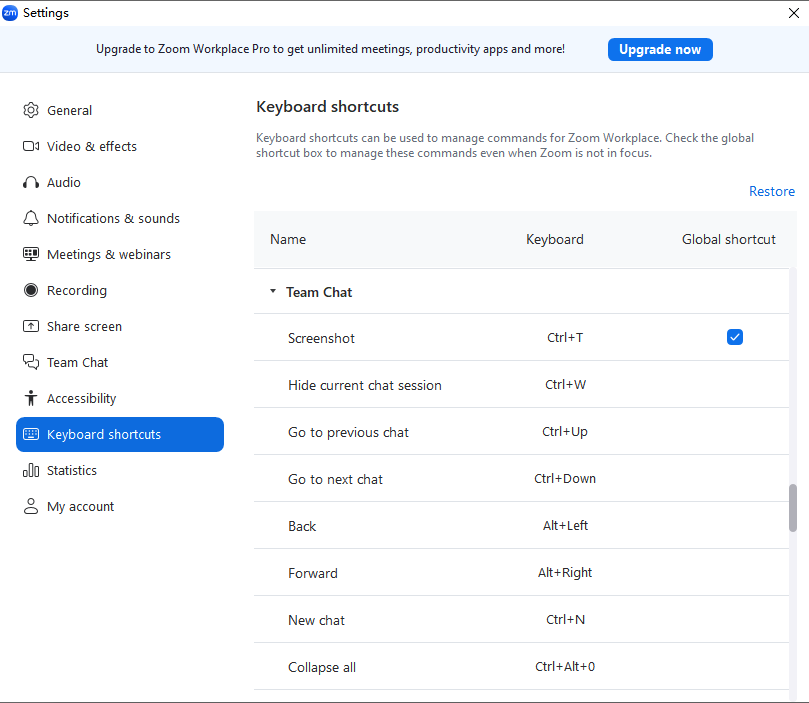Click the Hide current chat session row

click(521, 385)
